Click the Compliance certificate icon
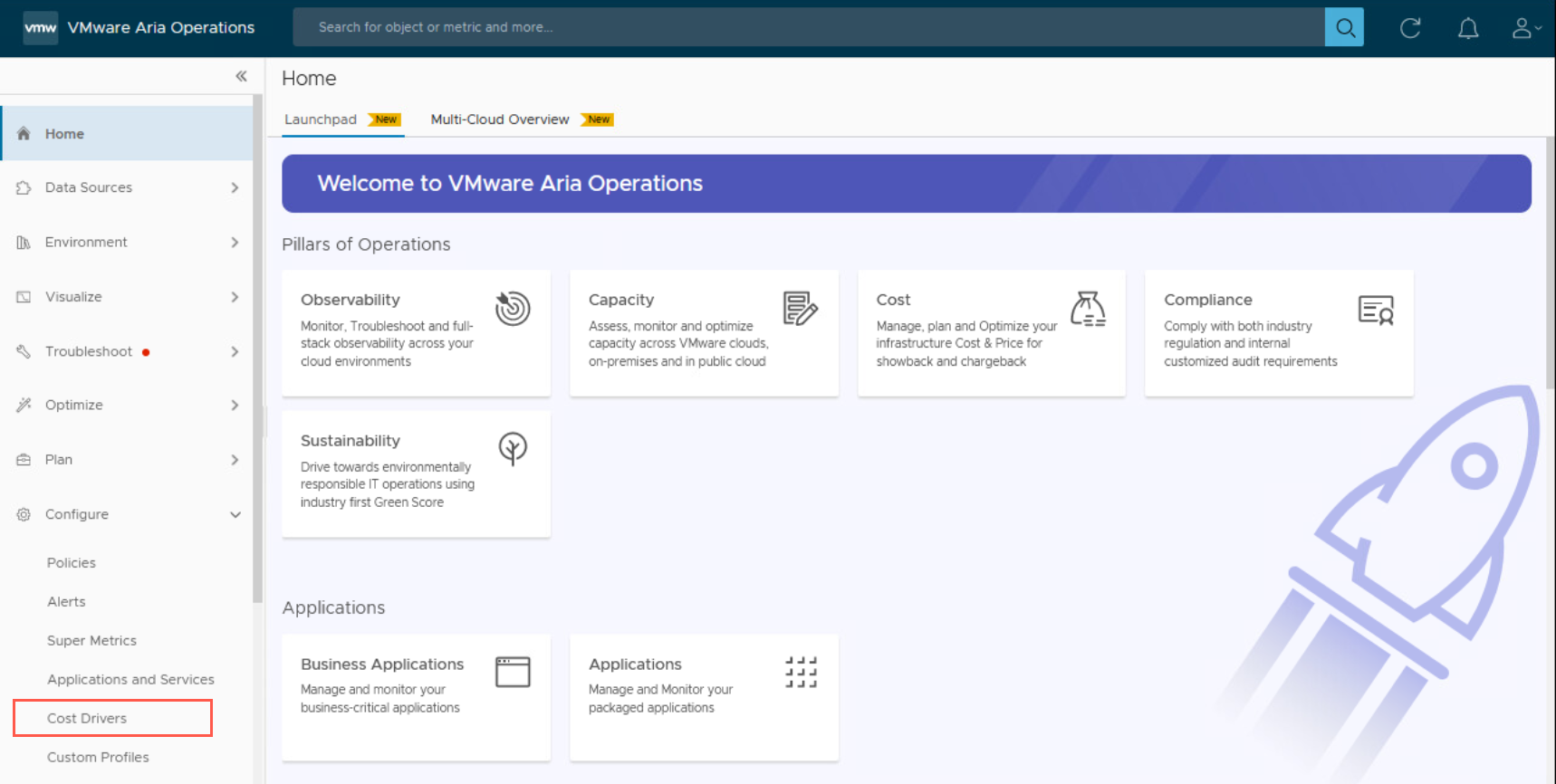 tap(1375, 311)
